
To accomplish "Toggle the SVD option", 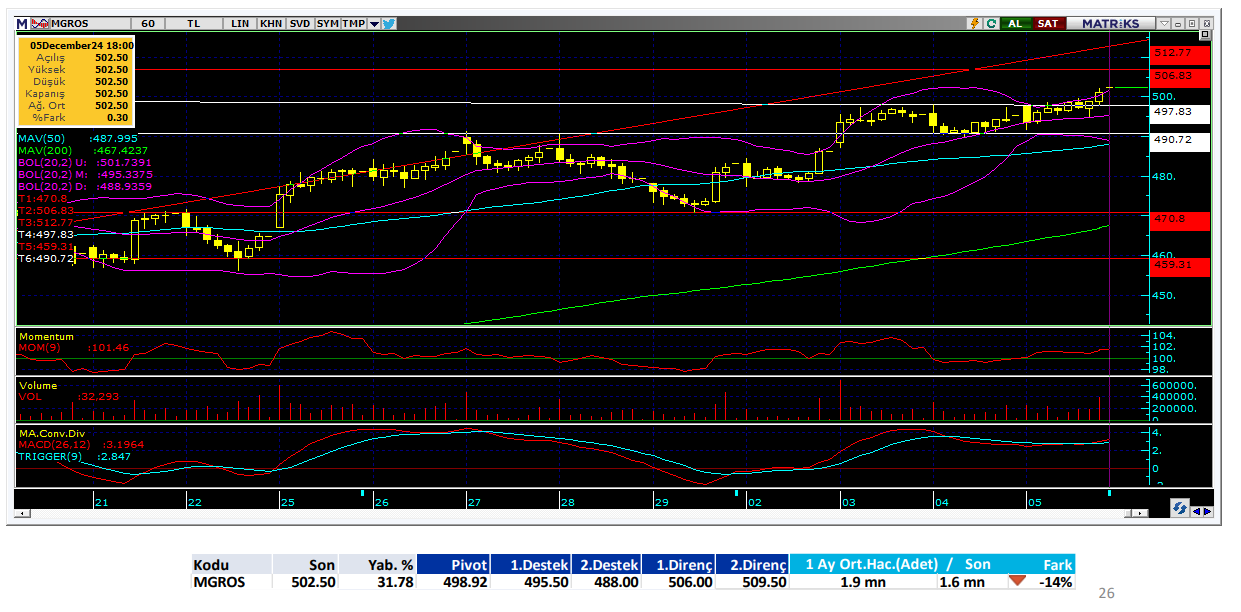I will point(299,23).
